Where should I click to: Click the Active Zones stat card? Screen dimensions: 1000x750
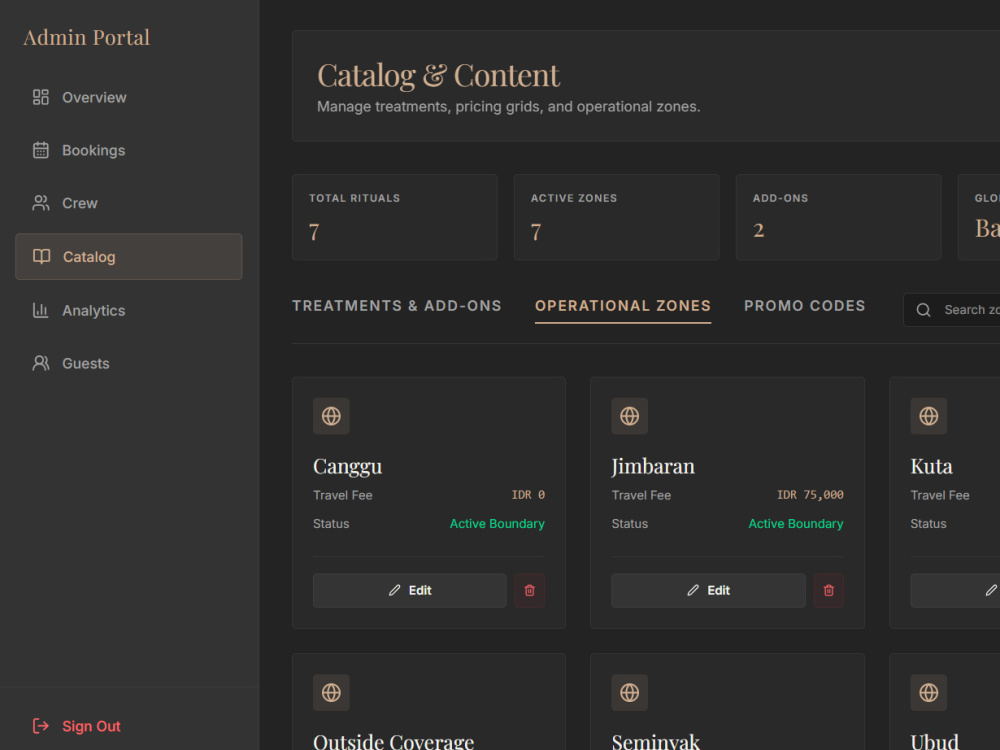tap(617, 217)
